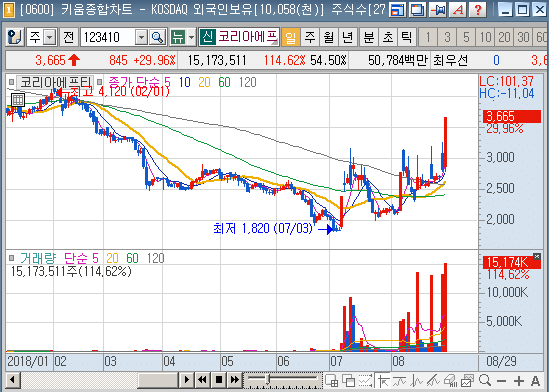Click the split window icon after the slider
This screenshot has height=392, width=549.
[331, 380]
